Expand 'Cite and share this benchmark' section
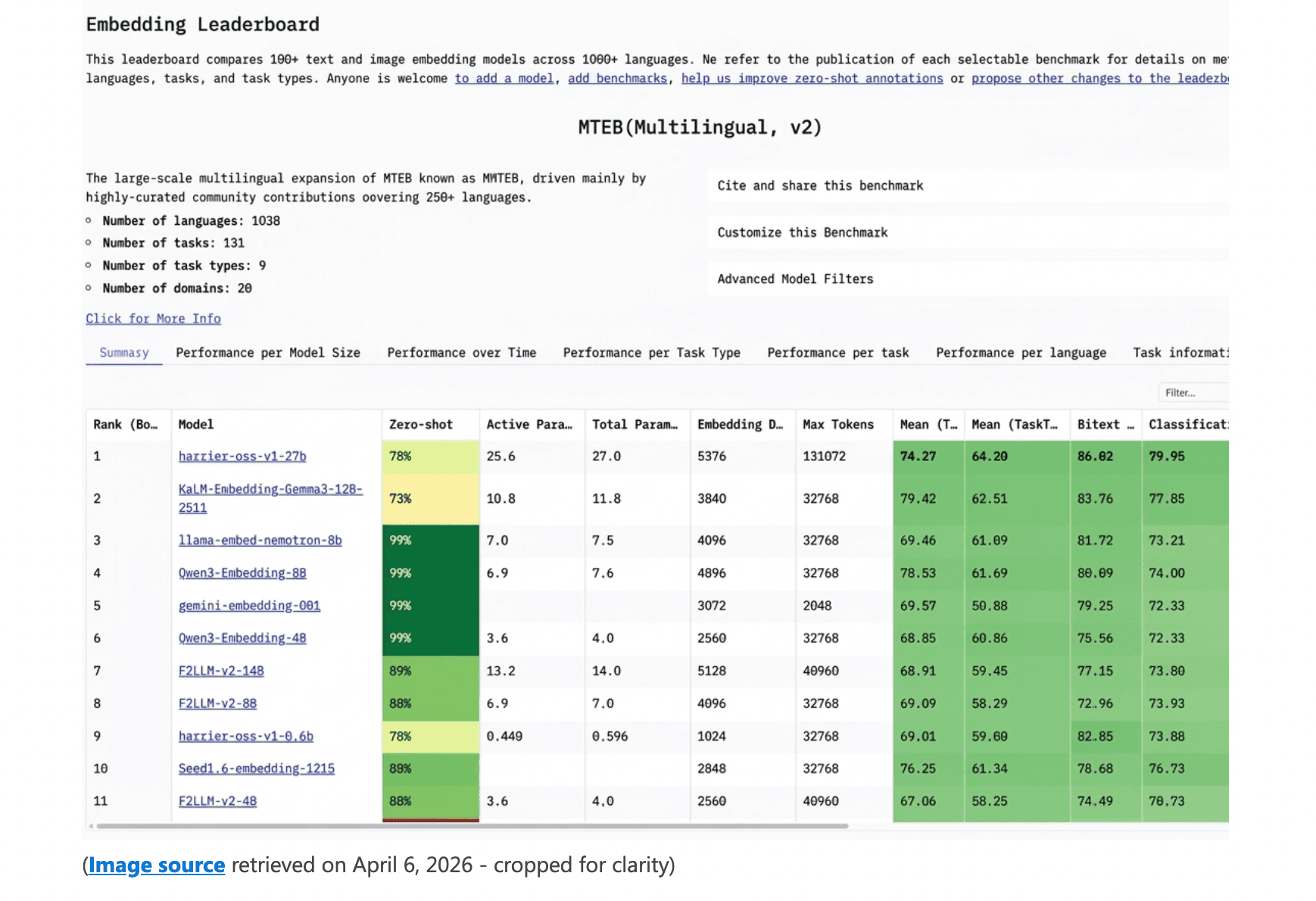Viewport: 1316px width, 901px height. (968, 185)
